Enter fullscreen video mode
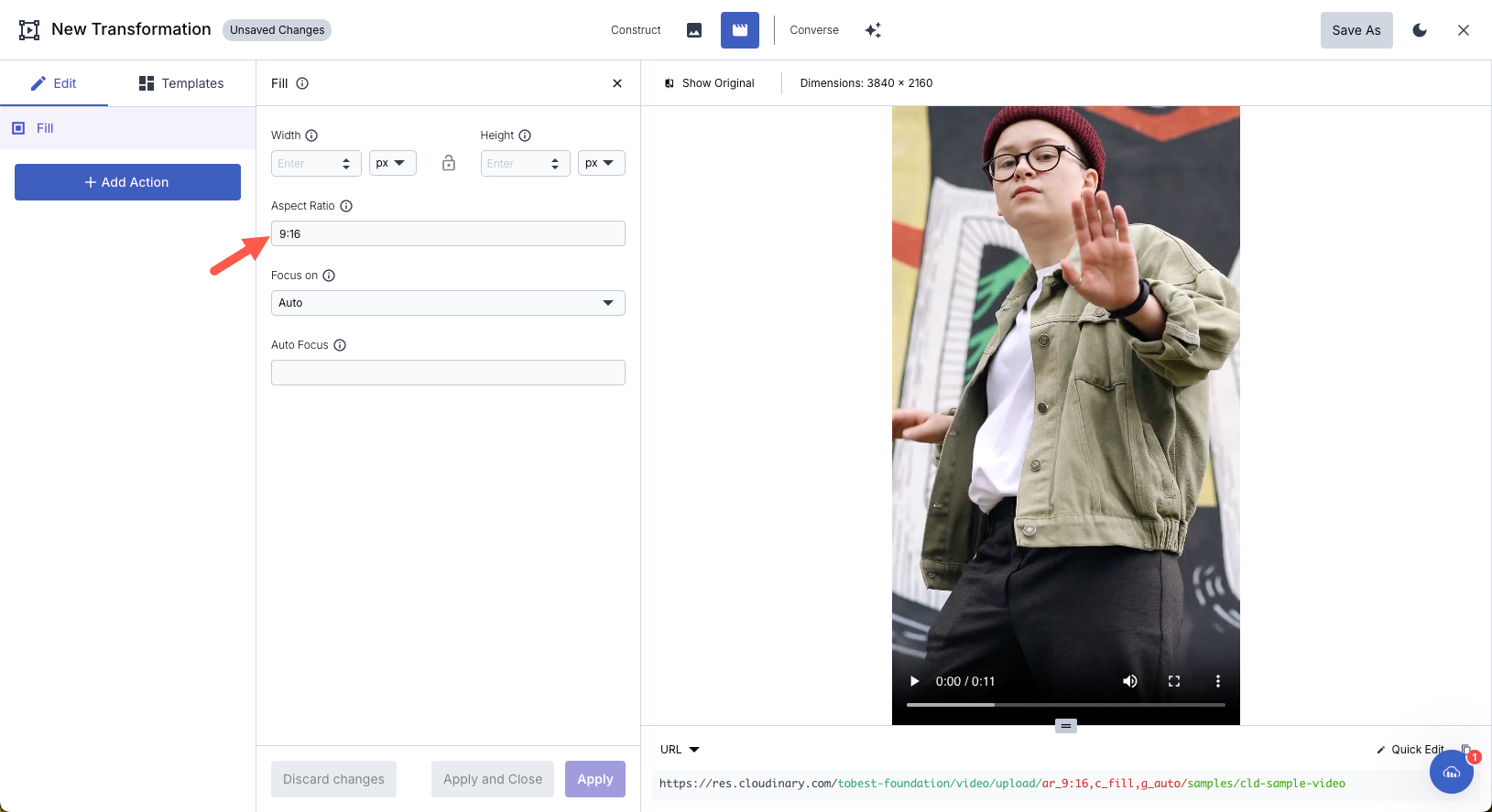This screenshot has height=812, width=1492. 1174,681
